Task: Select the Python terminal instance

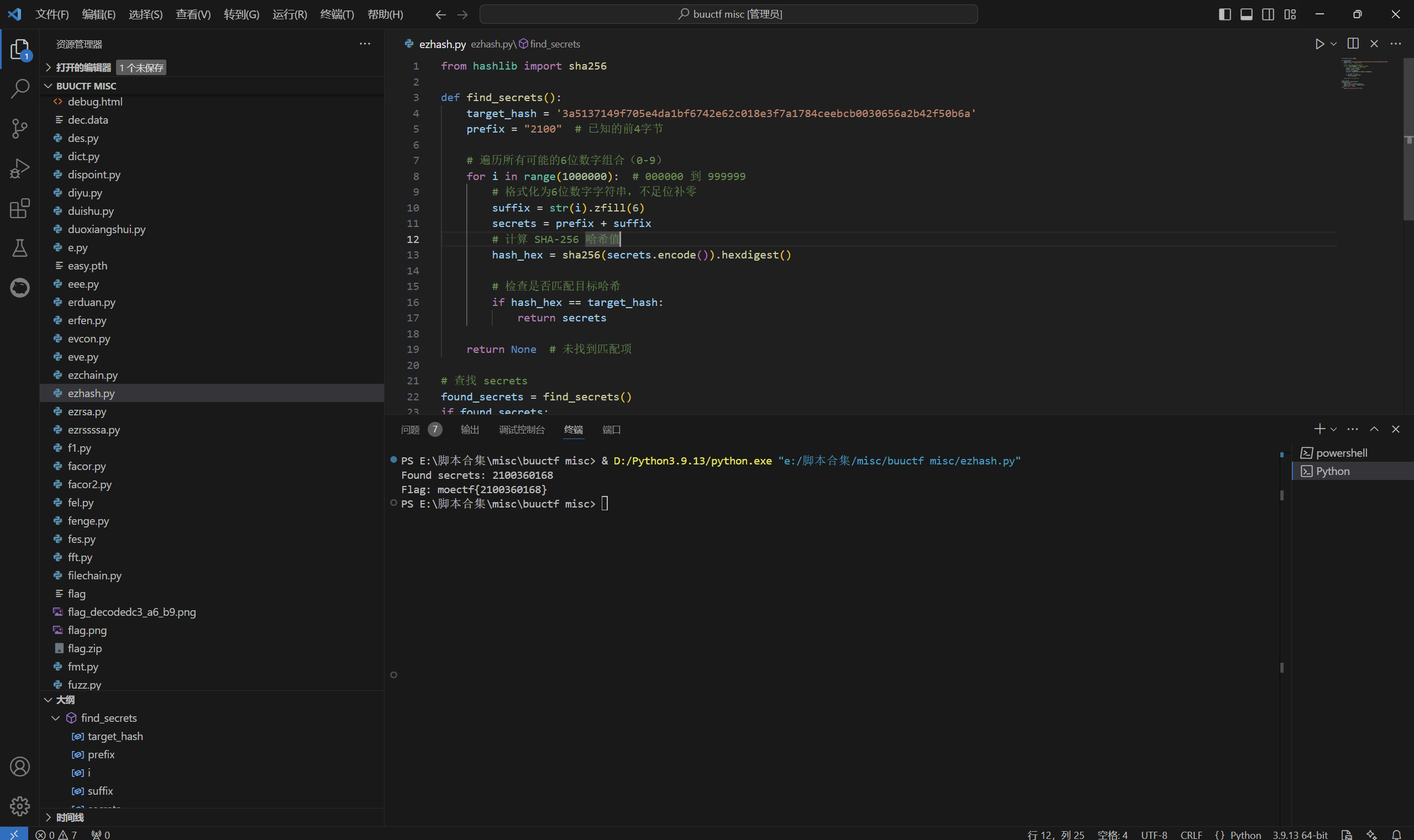Action: [x=1353, y=471]
